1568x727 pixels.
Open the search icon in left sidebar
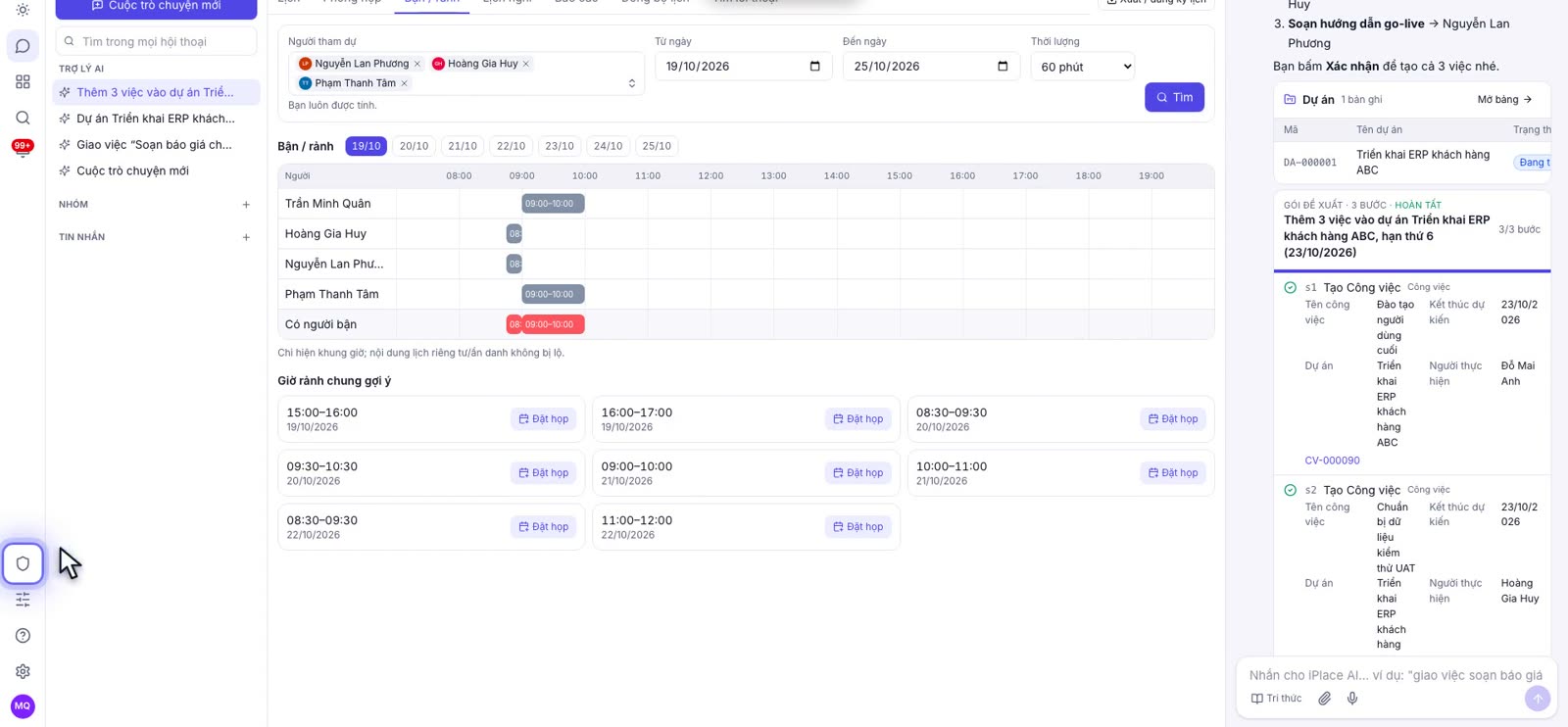point(23,118)
